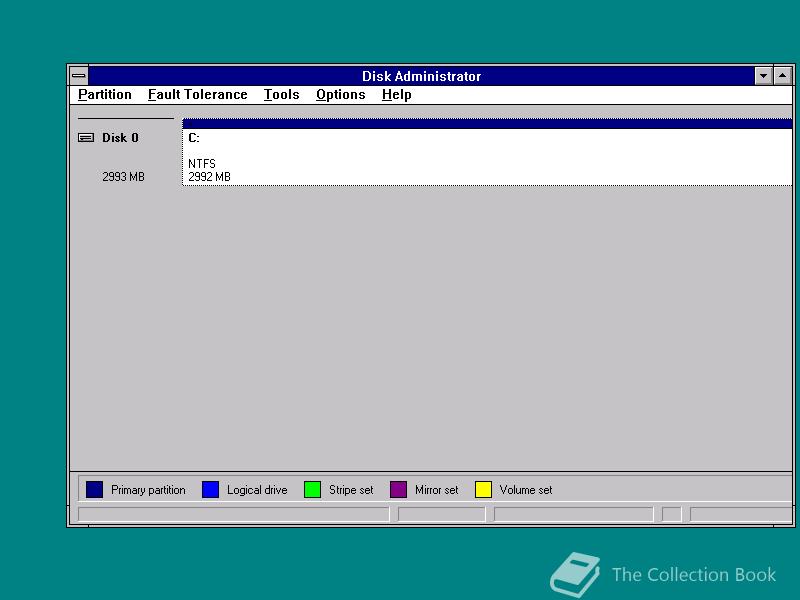The width and height of the screenshot is (800, 600).
Task: Click the Stripe set legend label
Action: pos(351,490)
